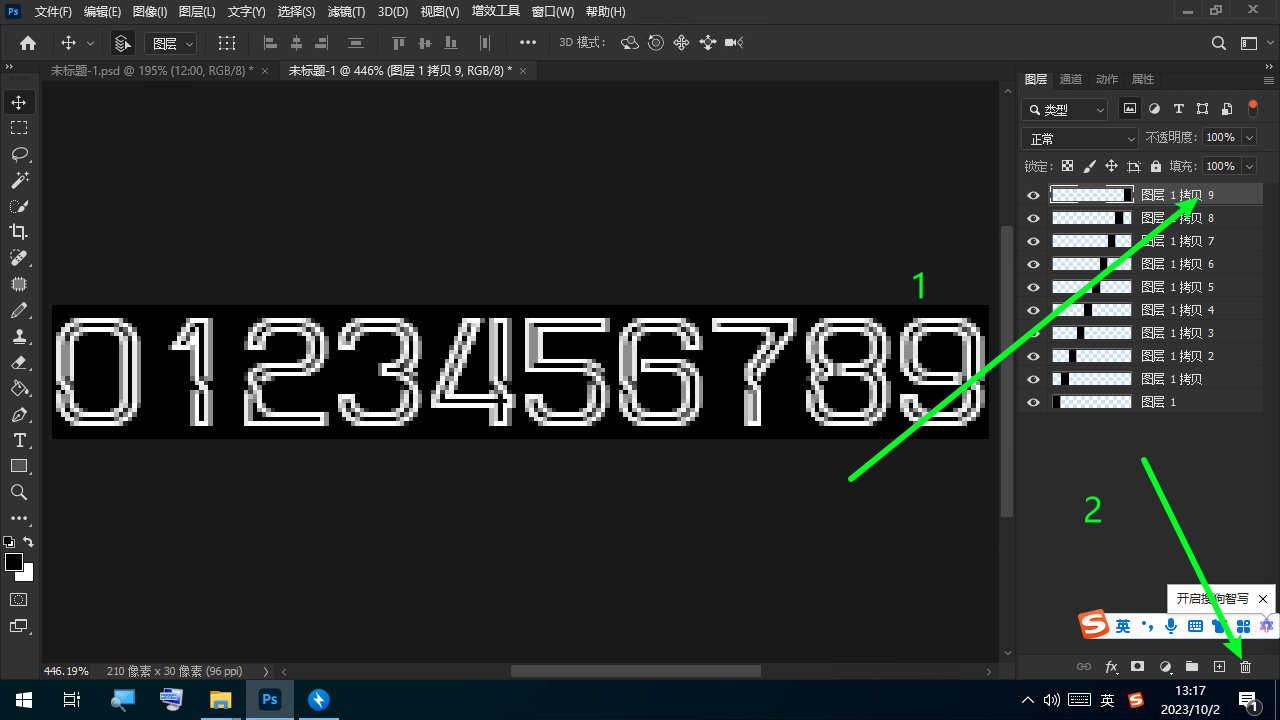
Task: Switch to 未标题-1.psd document tab
Action: coord(152,70)
